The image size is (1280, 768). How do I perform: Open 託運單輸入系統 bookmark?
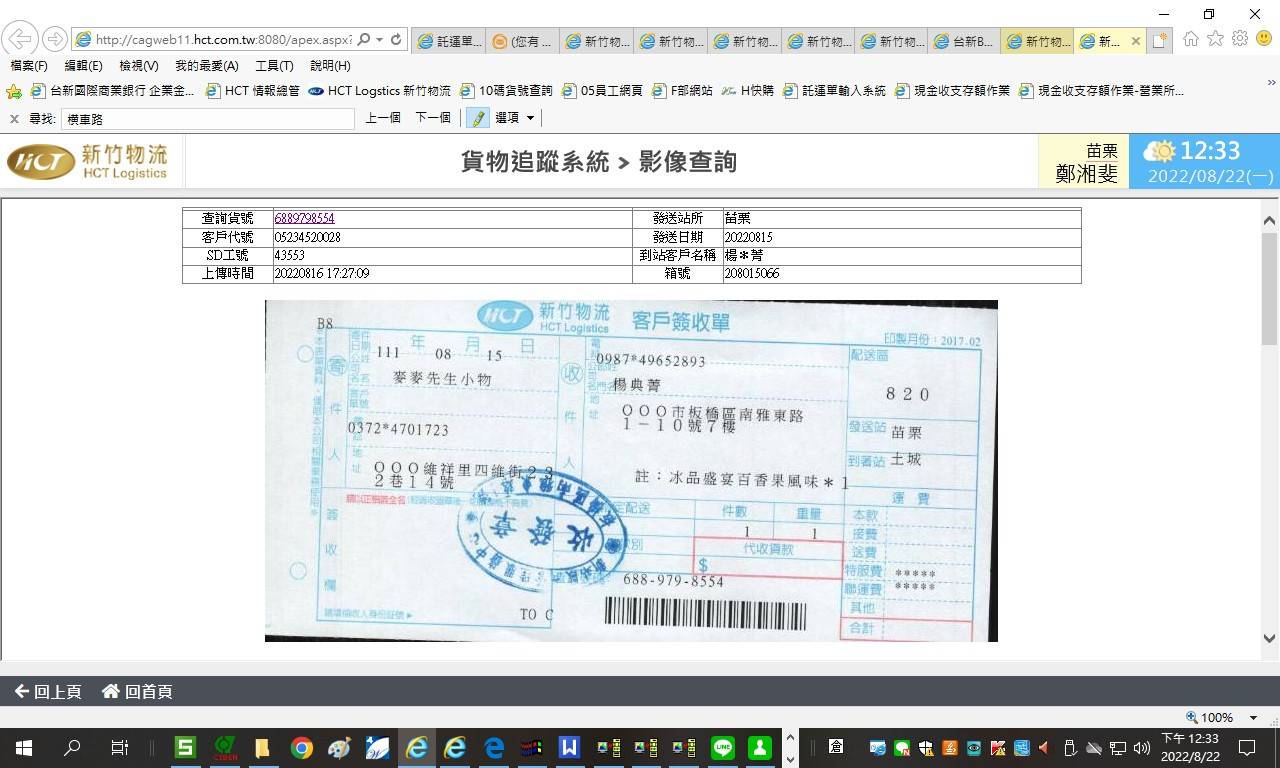[x=834, y=91]
